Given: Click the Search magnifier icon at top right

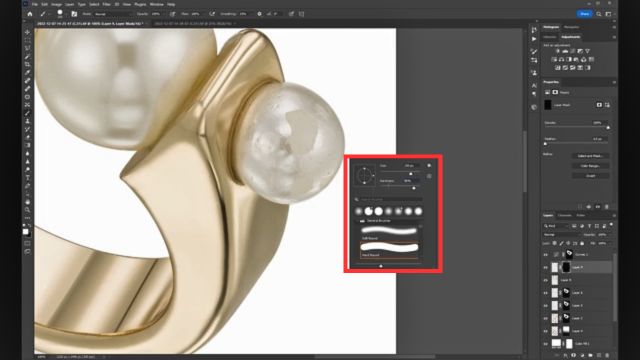Looking at the screenshot, I should 598,14.
